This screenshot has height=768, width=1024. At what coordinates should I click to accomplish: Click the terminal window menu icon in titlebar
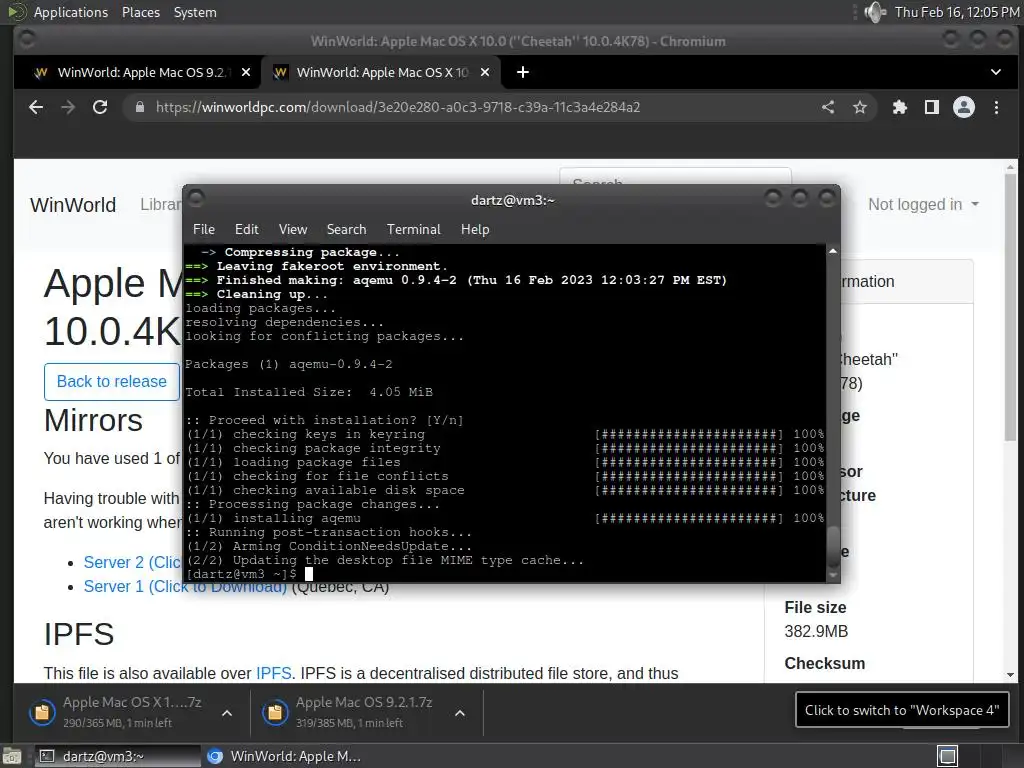(x=197, y=197)
